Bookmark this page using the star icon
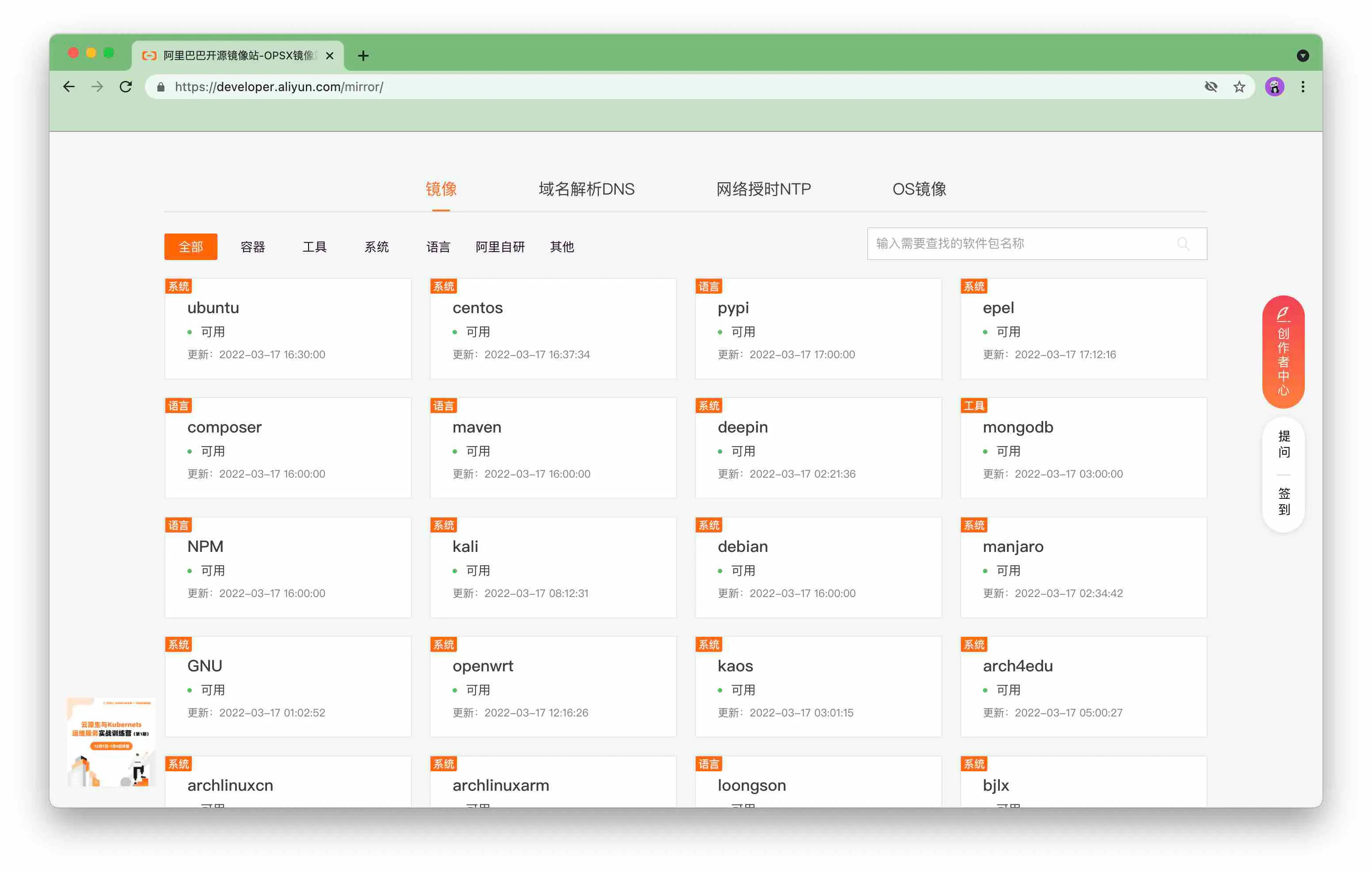This screenshot has width=1372, height=873. [x=1239, y=87]
